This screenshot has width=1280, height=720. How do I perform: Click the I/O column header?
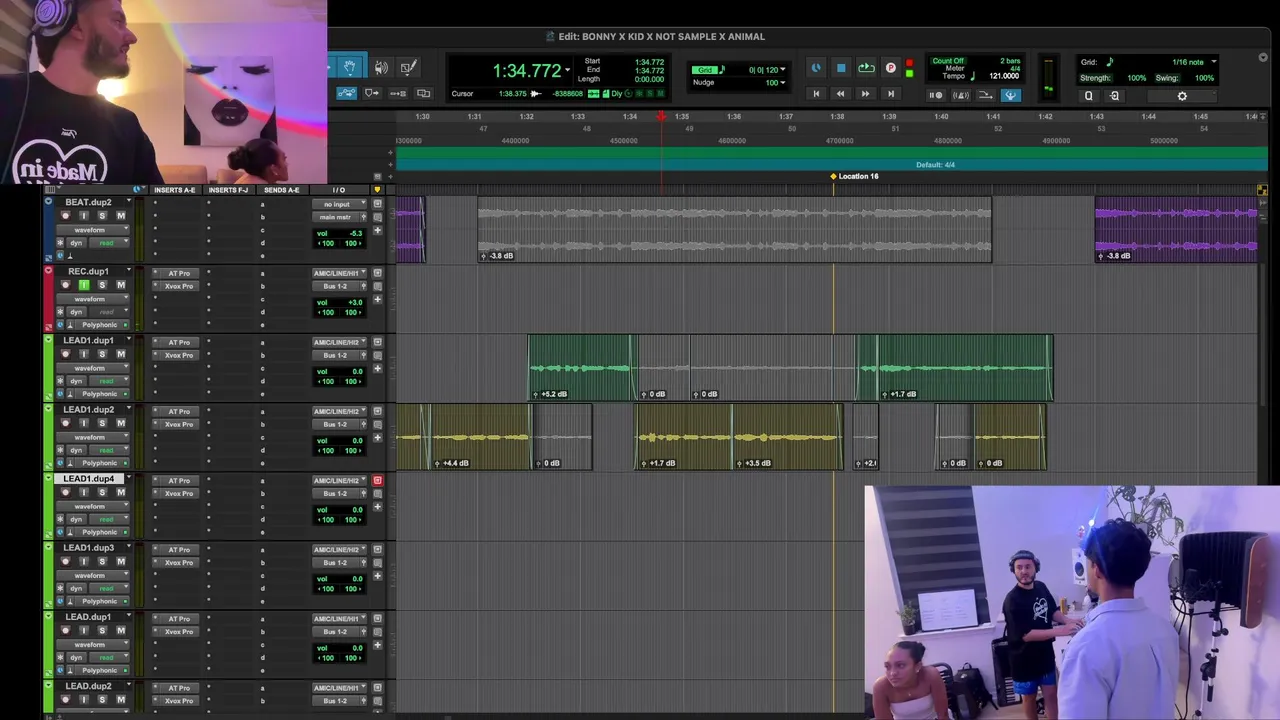339,190
